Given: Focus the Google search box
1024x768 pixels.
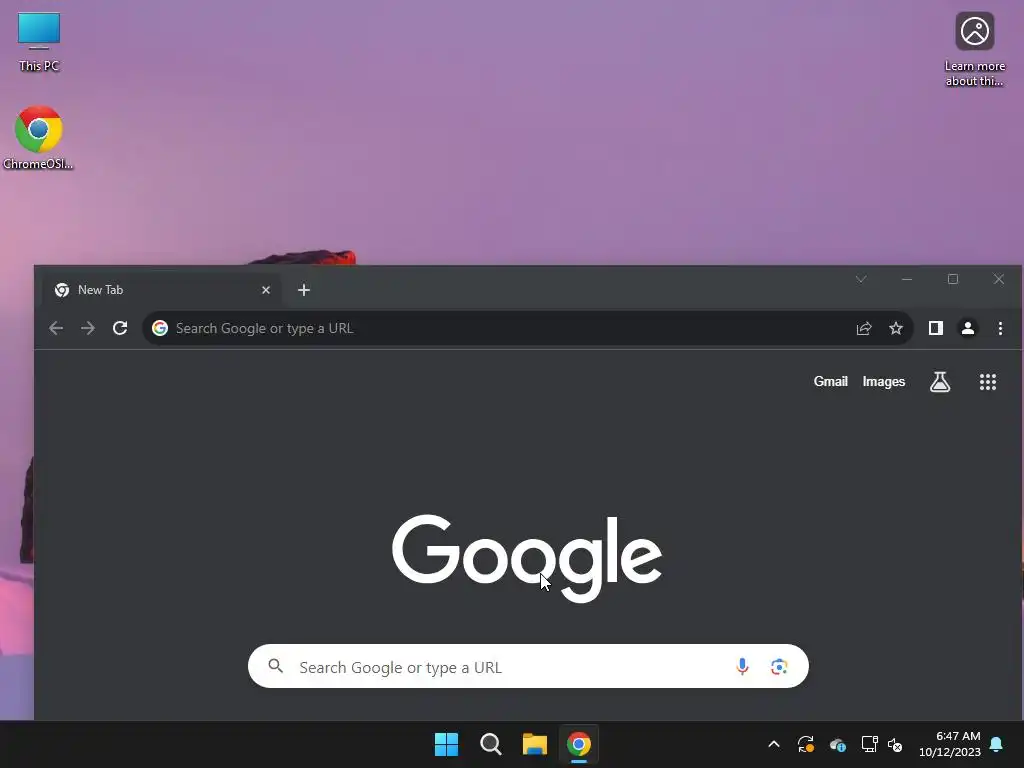Looking at the screenshot, I should coord(528,666).
